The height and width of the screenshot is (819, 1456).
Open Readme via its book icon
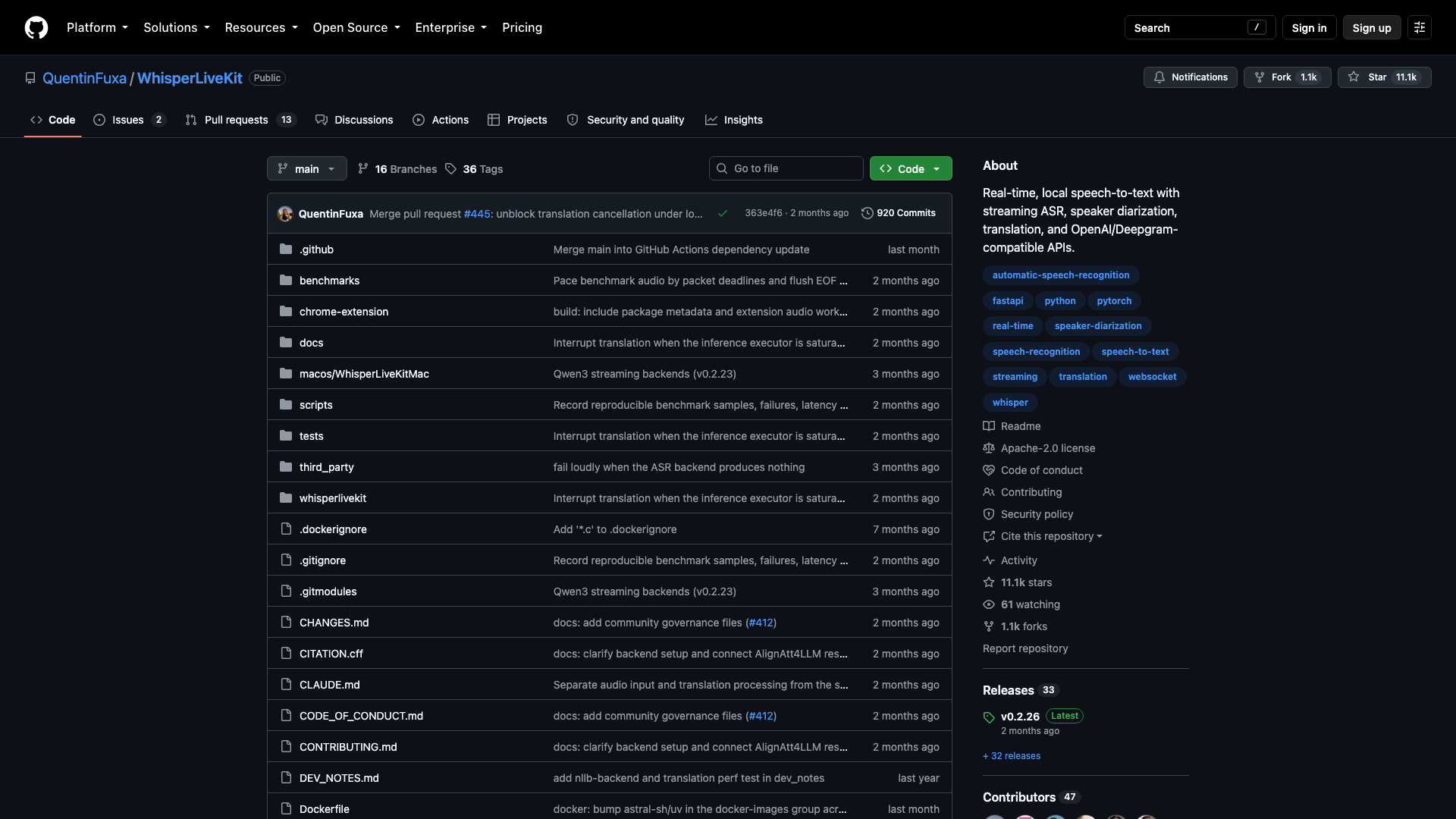tap(989, 426)
